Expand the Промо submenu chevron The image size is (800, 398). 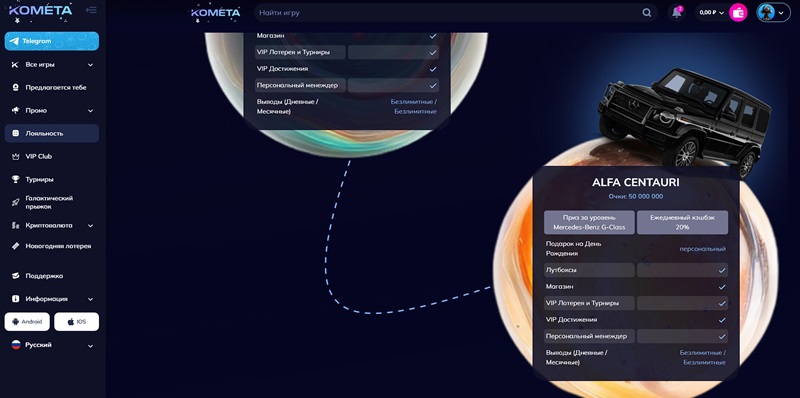(x=90, y=111)
